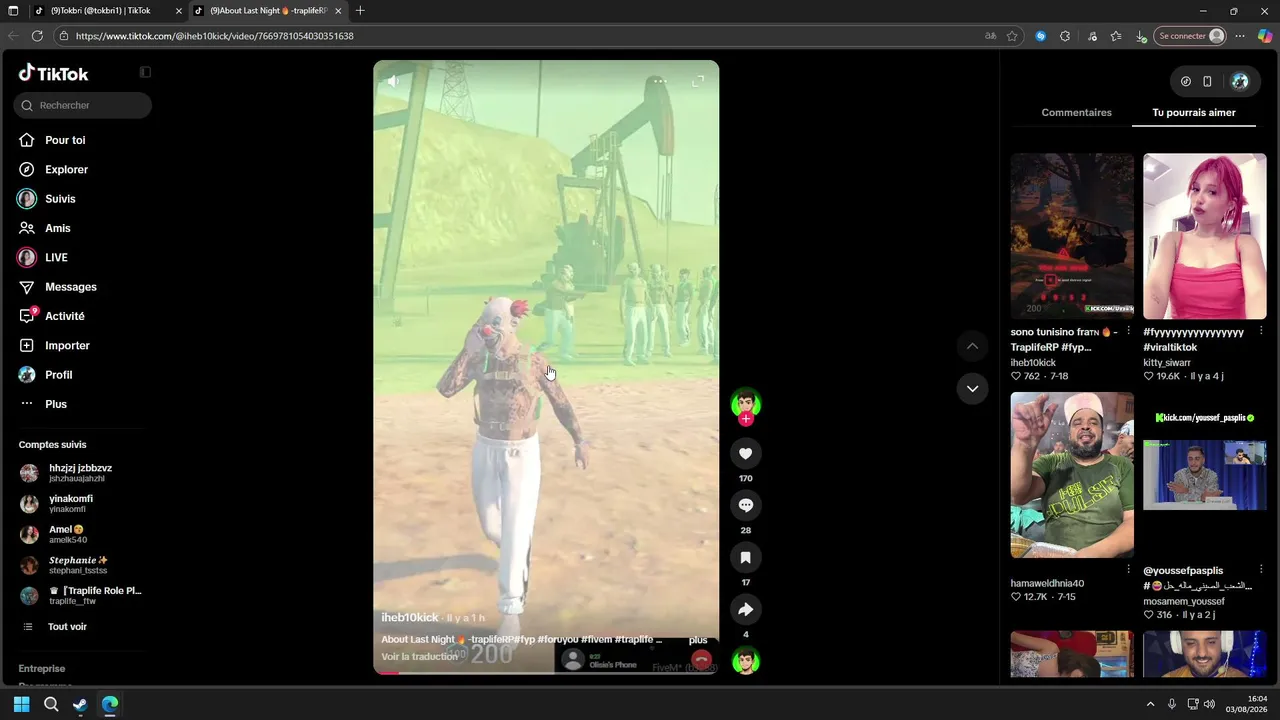
Task: Click Voir la traduction under caption
Action: tap(419, 657)
